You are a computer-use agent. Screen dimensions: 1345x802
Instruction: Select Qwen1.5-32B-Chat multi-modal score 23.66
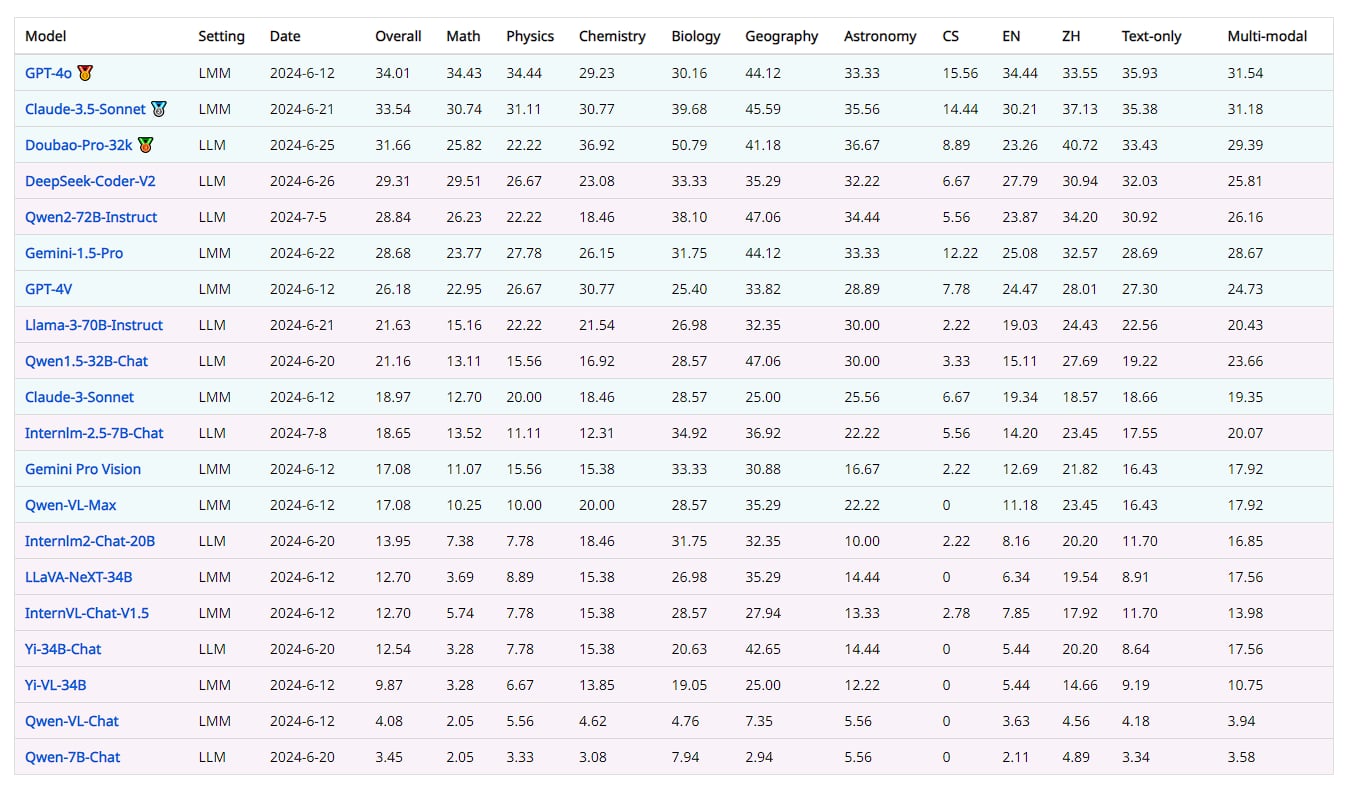pos(1245,361)
